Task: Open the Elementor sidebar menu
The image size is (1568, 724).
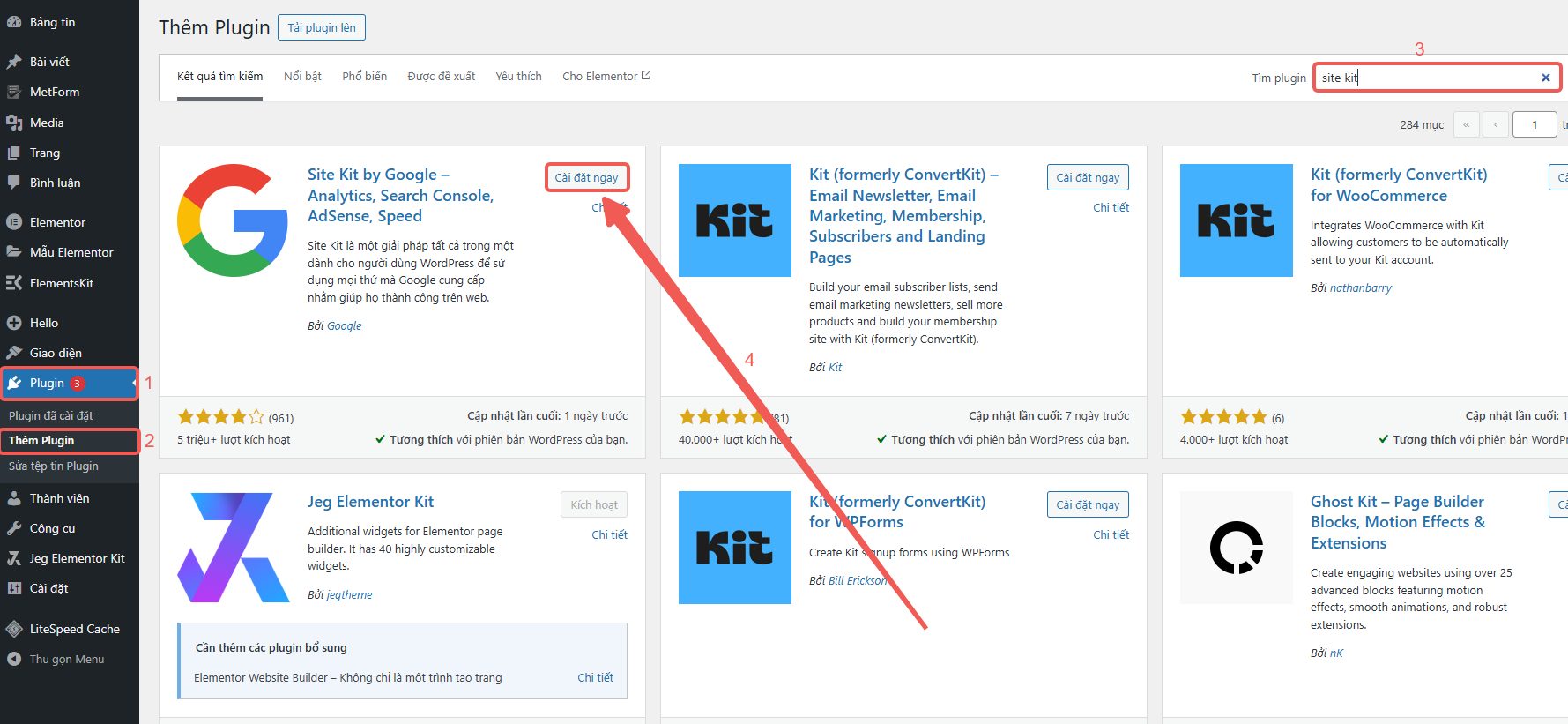Action: 57,222
